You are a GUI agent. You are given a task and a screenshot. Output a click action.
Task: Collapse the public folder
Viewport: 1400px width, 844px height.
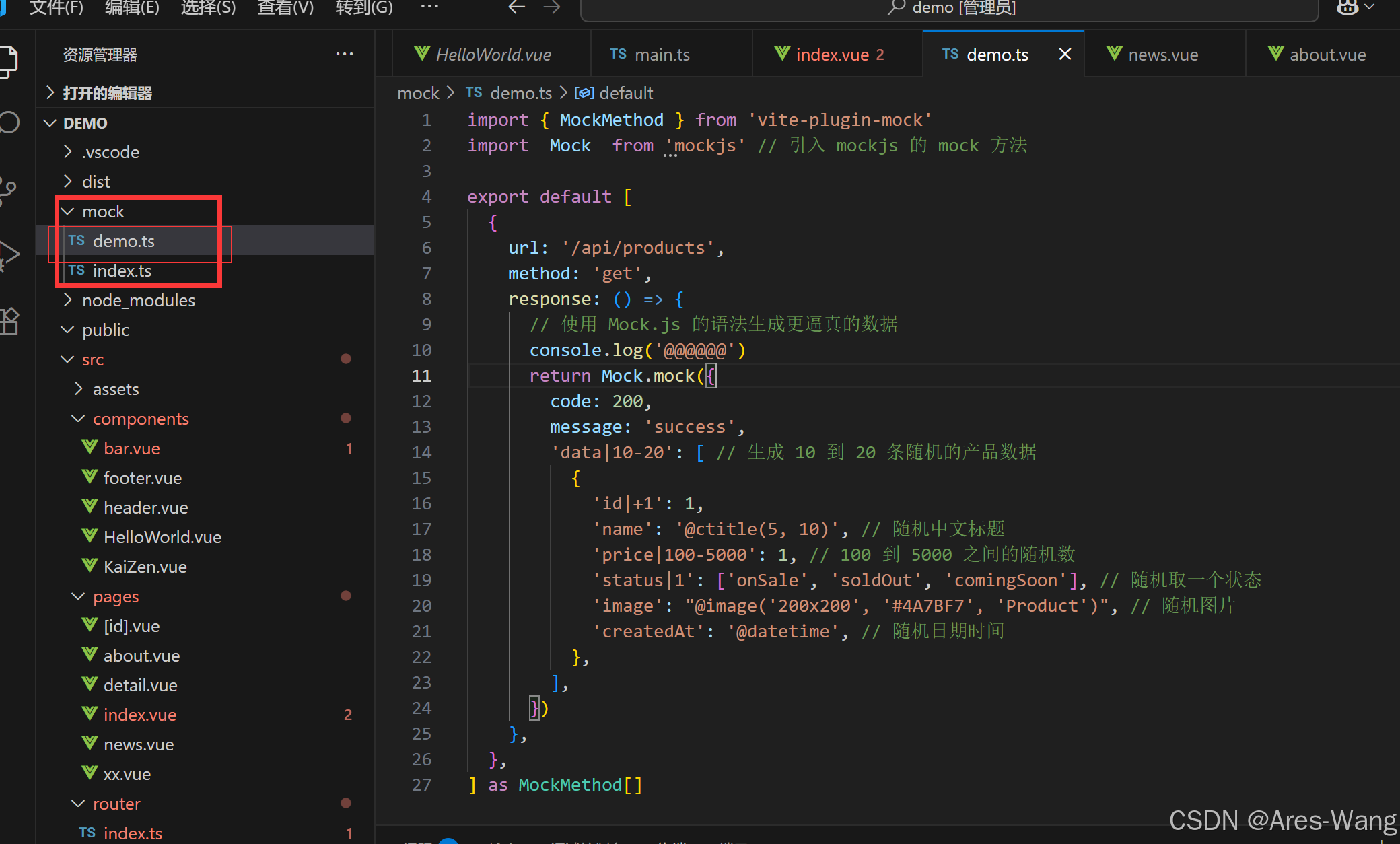(205, 330)
